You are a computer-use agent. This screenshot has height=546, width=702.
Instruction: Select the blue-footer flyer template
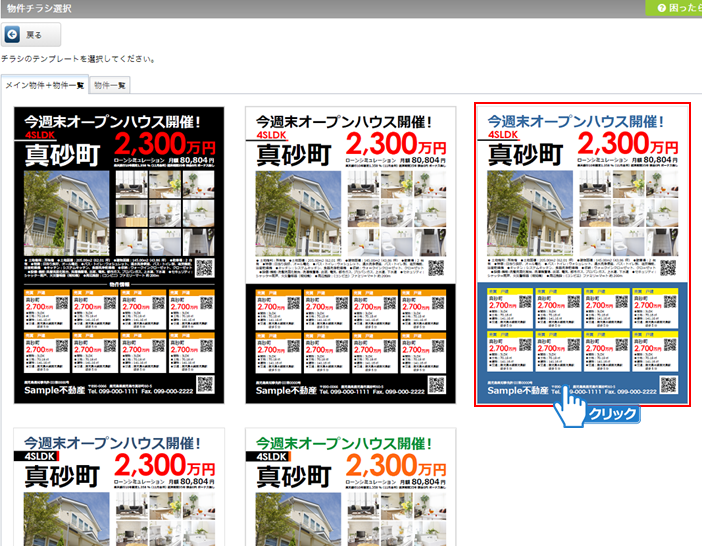(x=582, y=255)
